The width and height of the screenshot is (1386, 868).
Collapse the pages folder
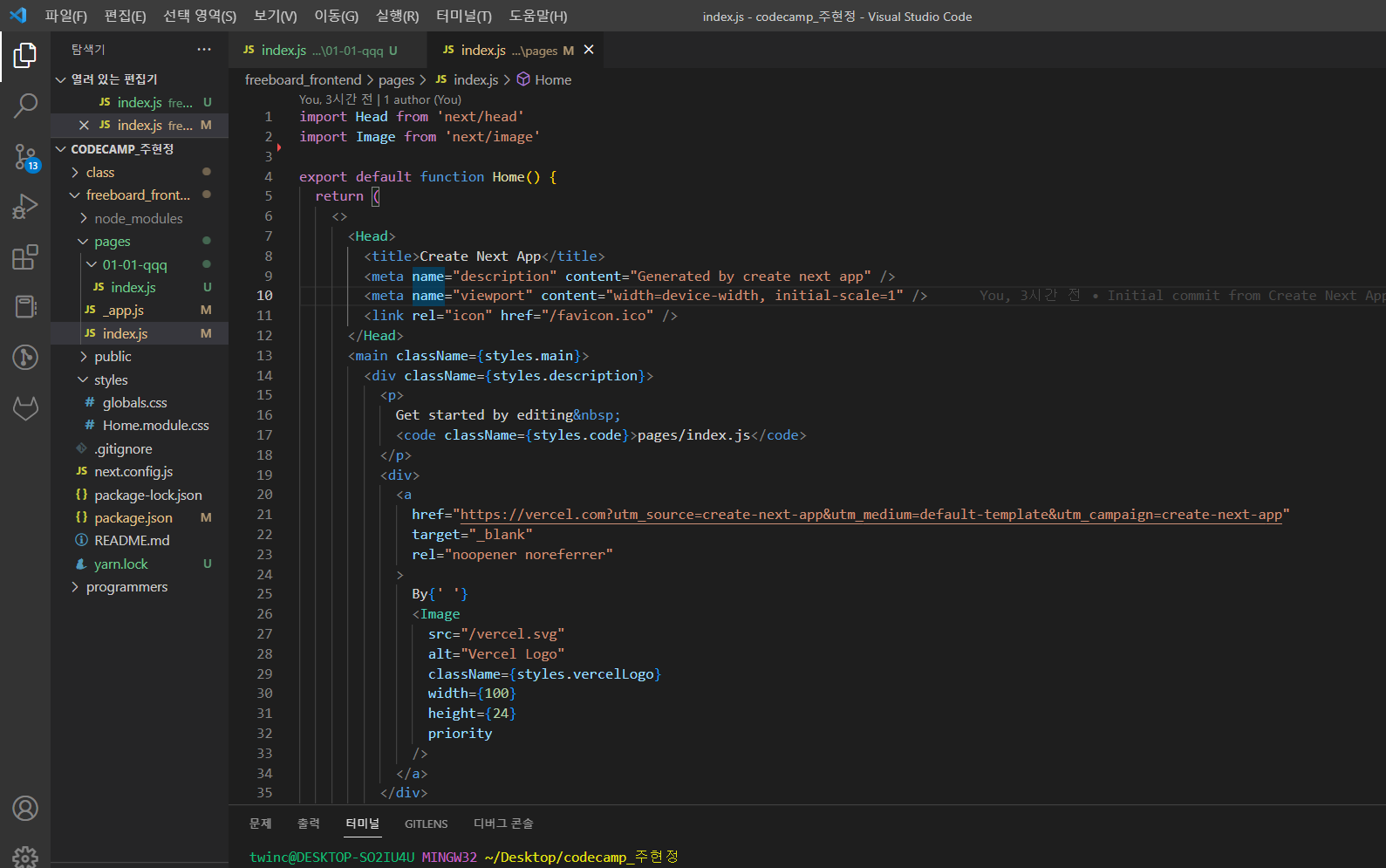pos(84,242)
